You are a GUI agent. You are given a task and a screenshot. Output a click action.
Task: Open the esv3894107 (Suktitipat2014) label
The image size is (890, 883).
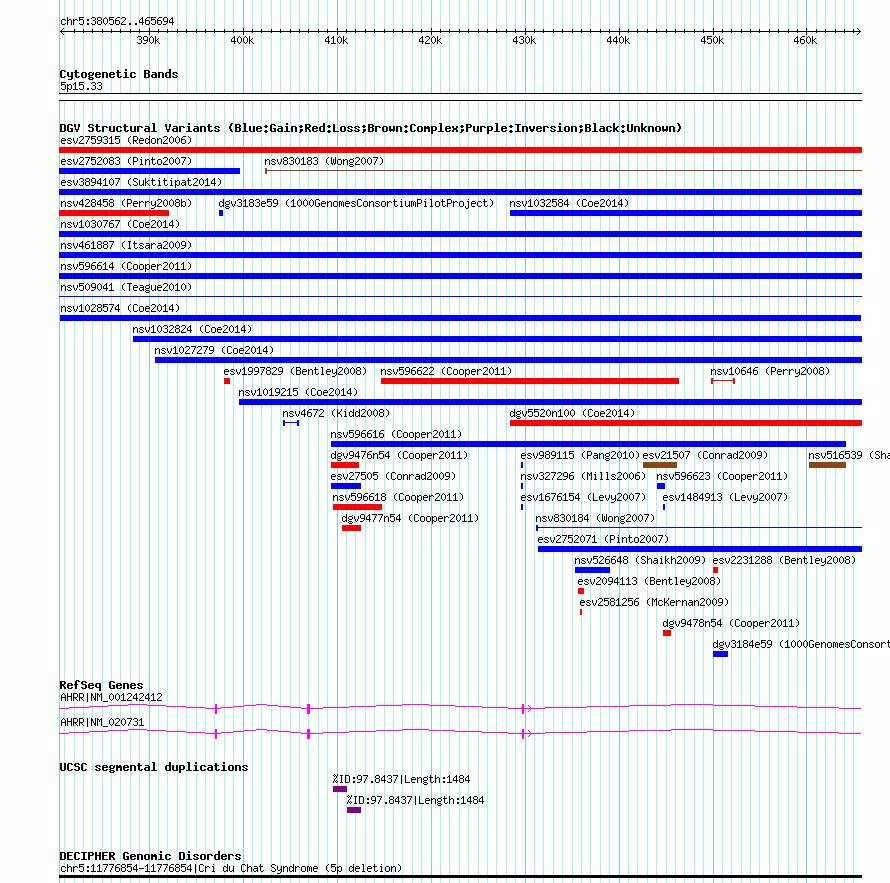(141, 182)
